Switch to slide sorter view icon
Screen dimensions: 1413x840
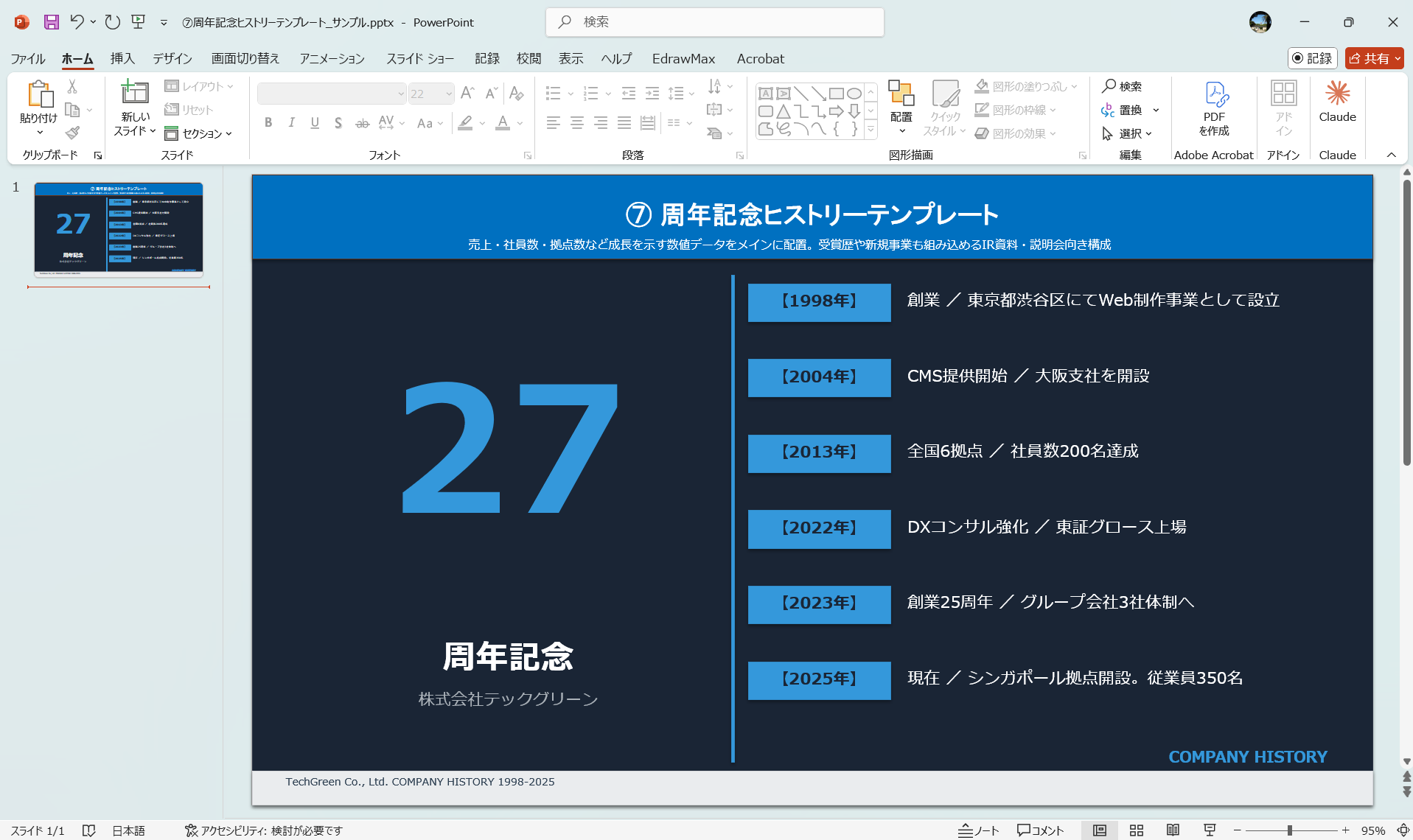[x=1137, y=830]
